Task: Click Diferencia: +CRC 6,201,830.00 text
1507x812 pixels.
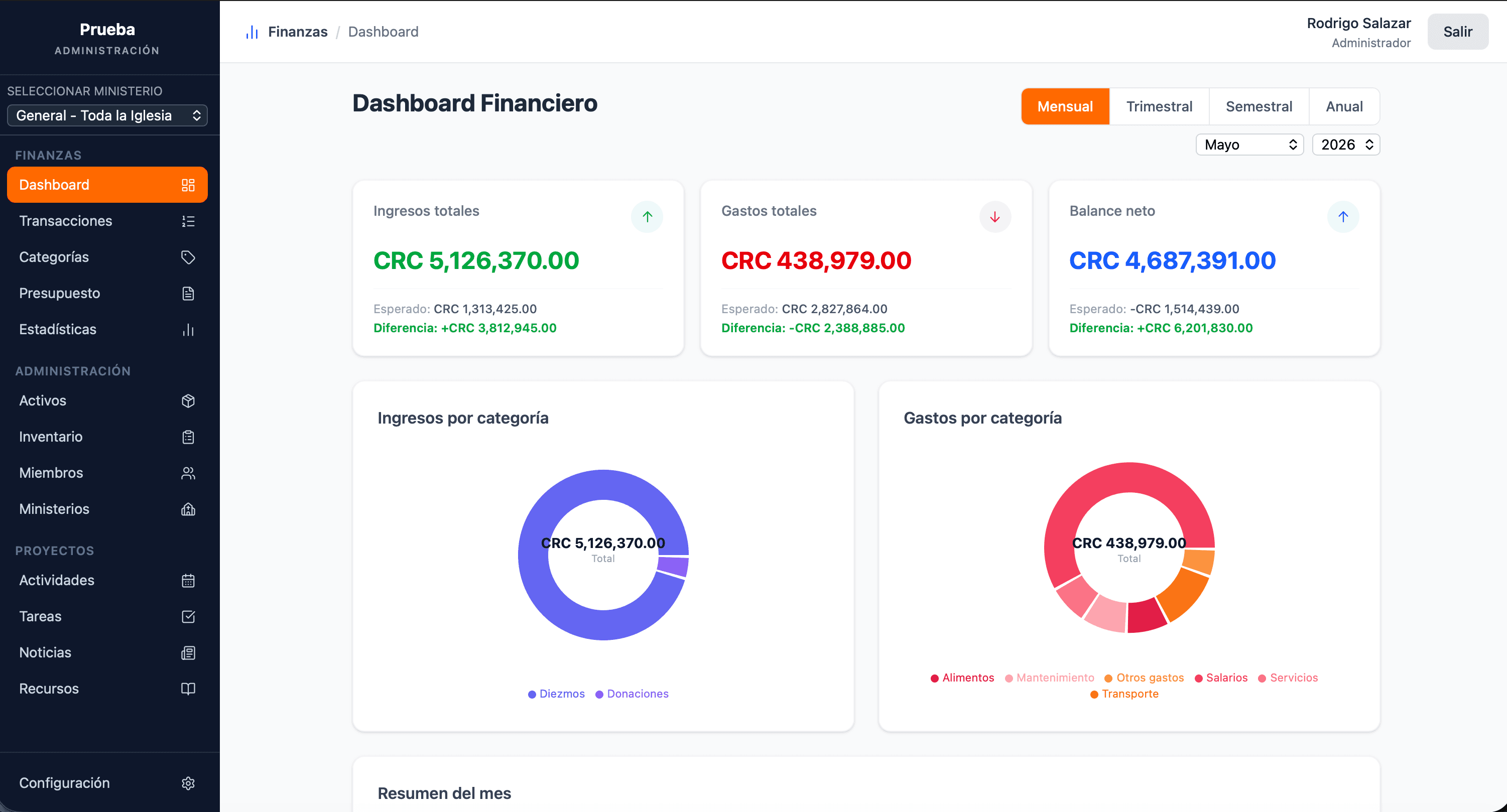Action: pos(1161,328)
